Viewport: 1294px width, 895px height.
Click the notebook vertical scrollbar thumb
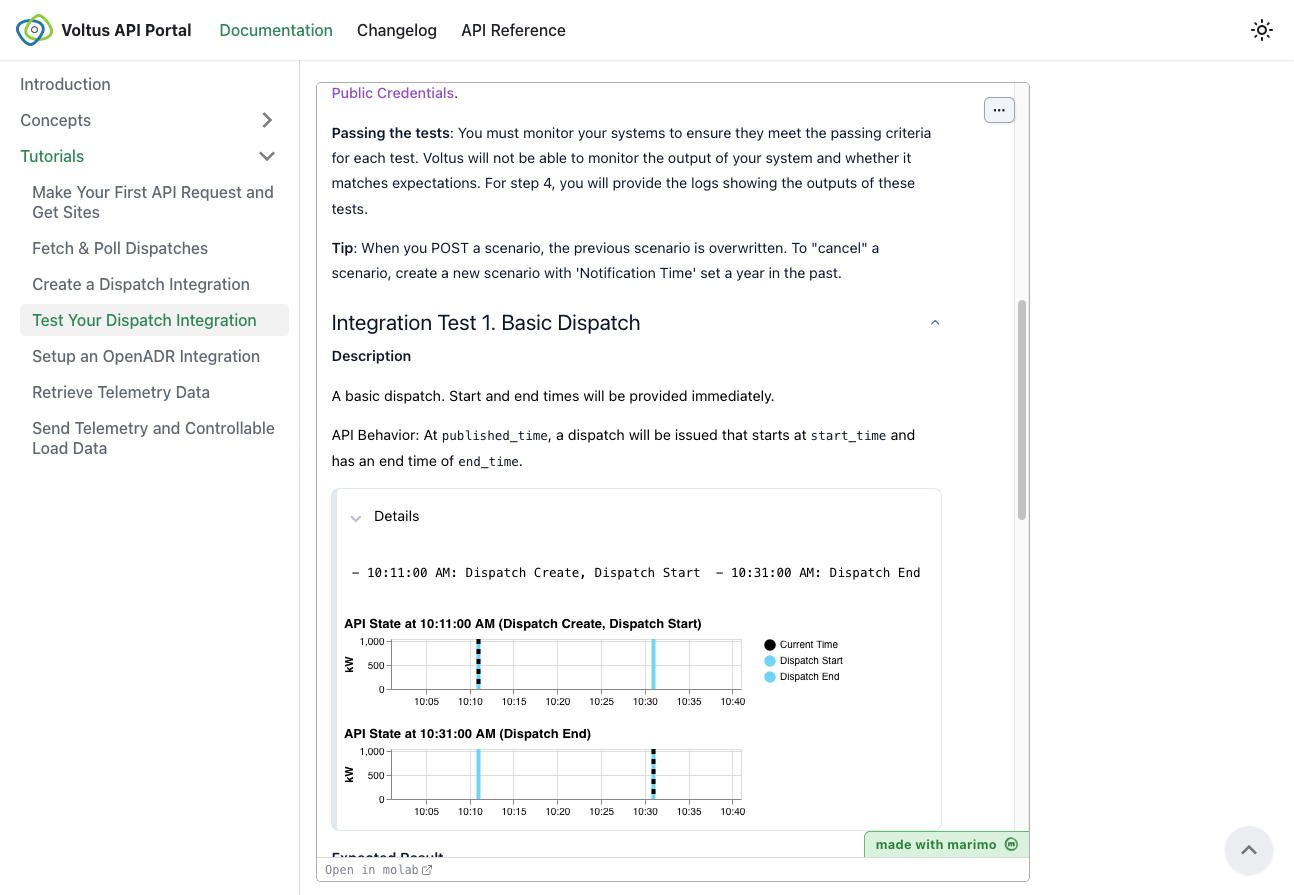[x=1022, y=409]
